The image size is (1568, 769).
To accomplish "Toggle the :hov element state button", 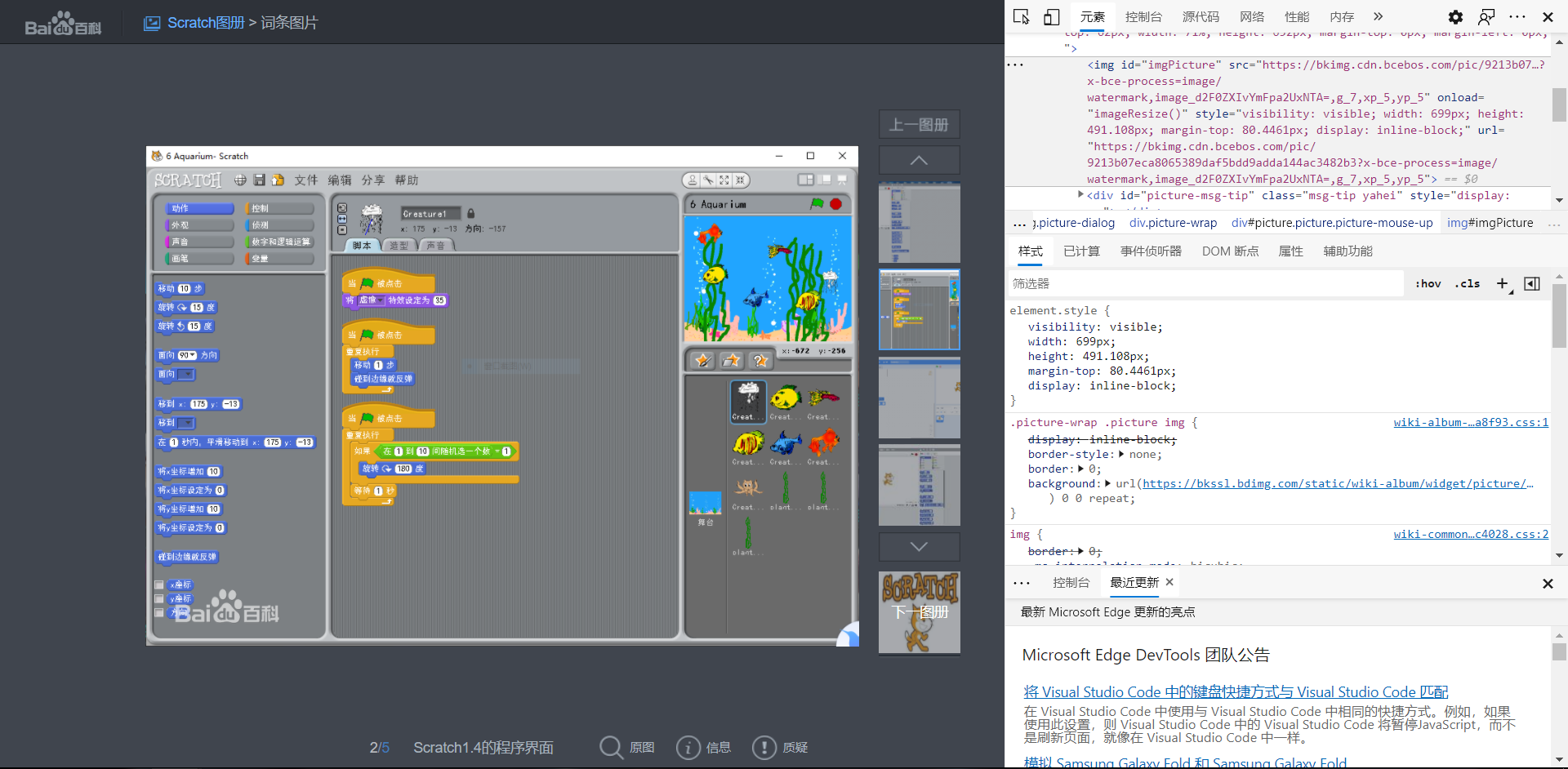I will (1428, 283).
